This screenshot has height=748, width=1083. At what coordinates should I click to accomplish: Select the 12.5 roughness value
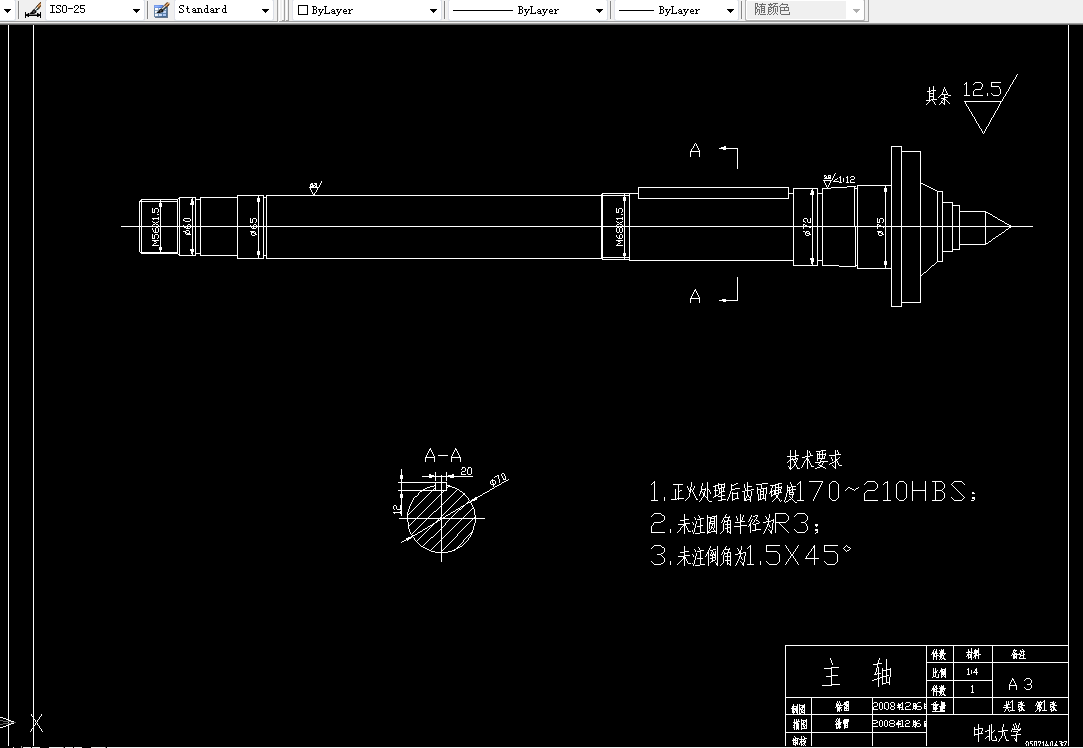tap(981, 89)
